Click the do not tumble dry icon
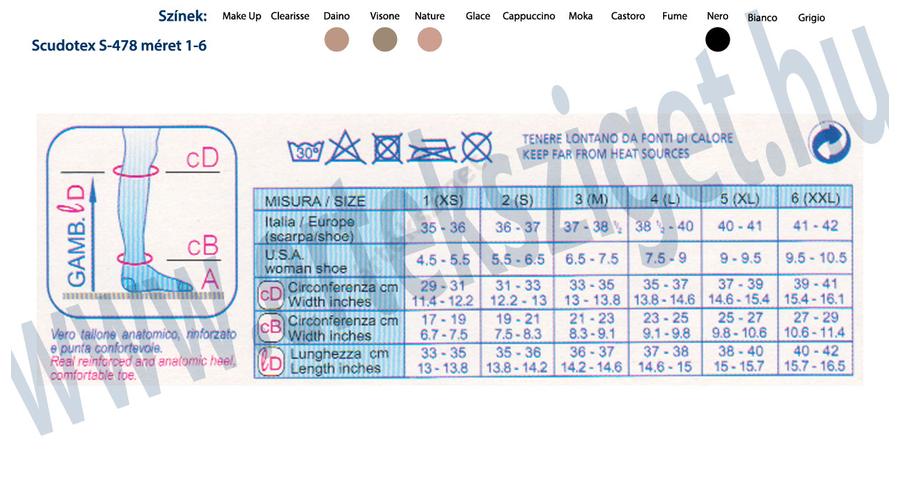The image size is (900, 500). [x=387, y=149]
